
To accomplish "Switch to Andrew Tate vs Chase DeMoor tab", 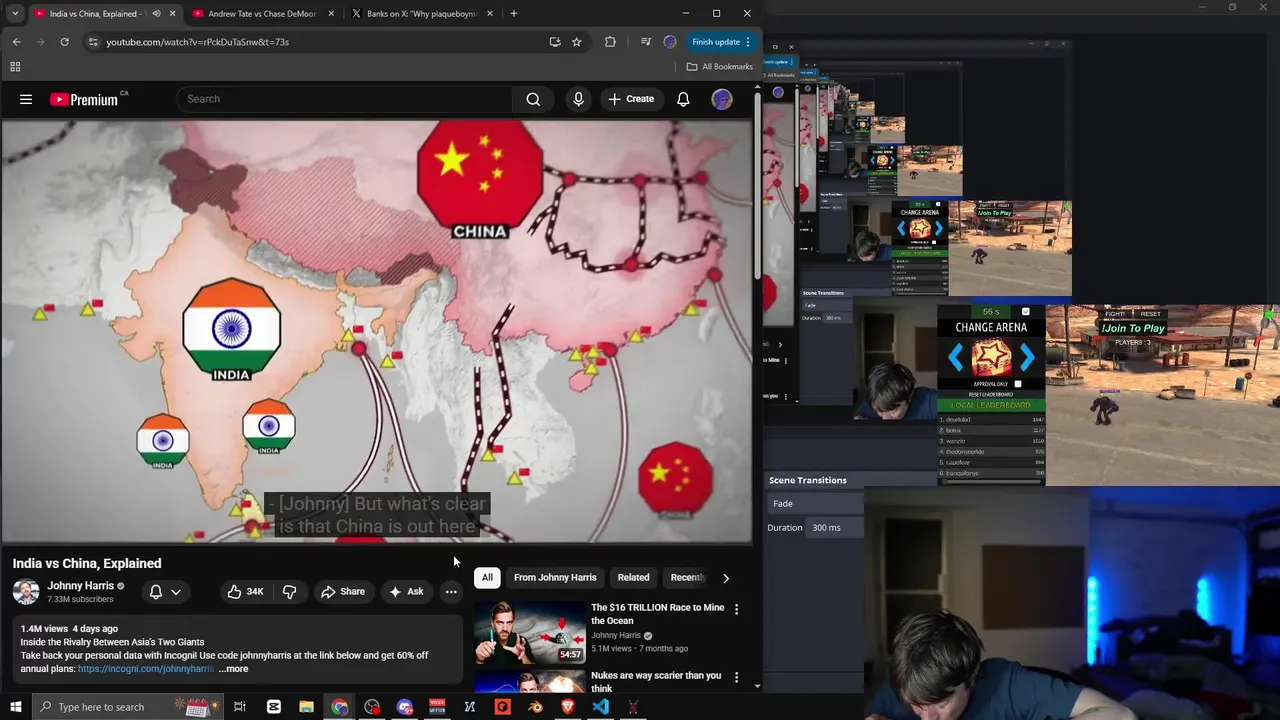I will coord(261,14).
